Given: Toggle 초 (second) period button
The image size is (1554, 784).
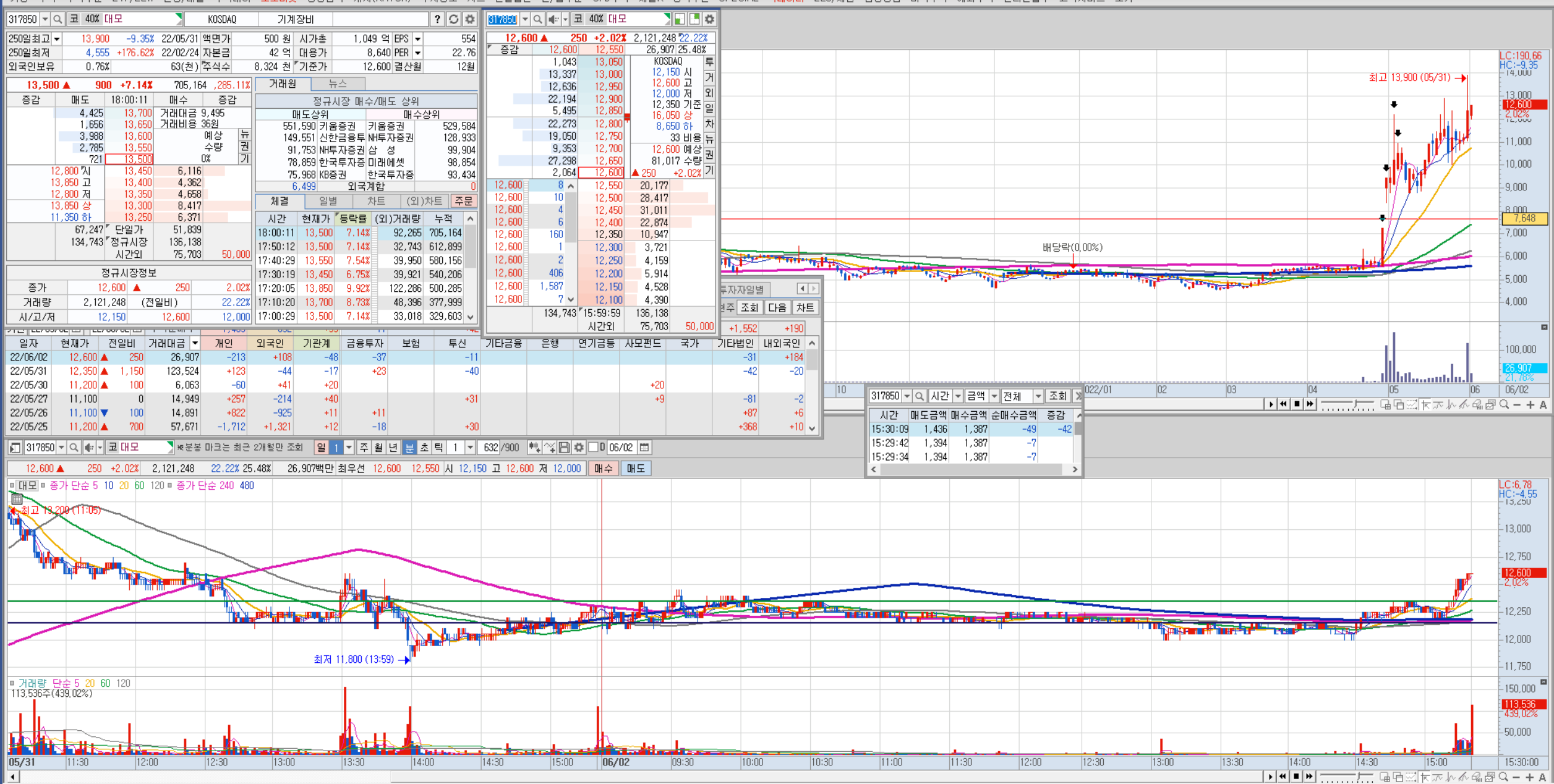Looking at the screenshot, I should (x=424, y=447).
